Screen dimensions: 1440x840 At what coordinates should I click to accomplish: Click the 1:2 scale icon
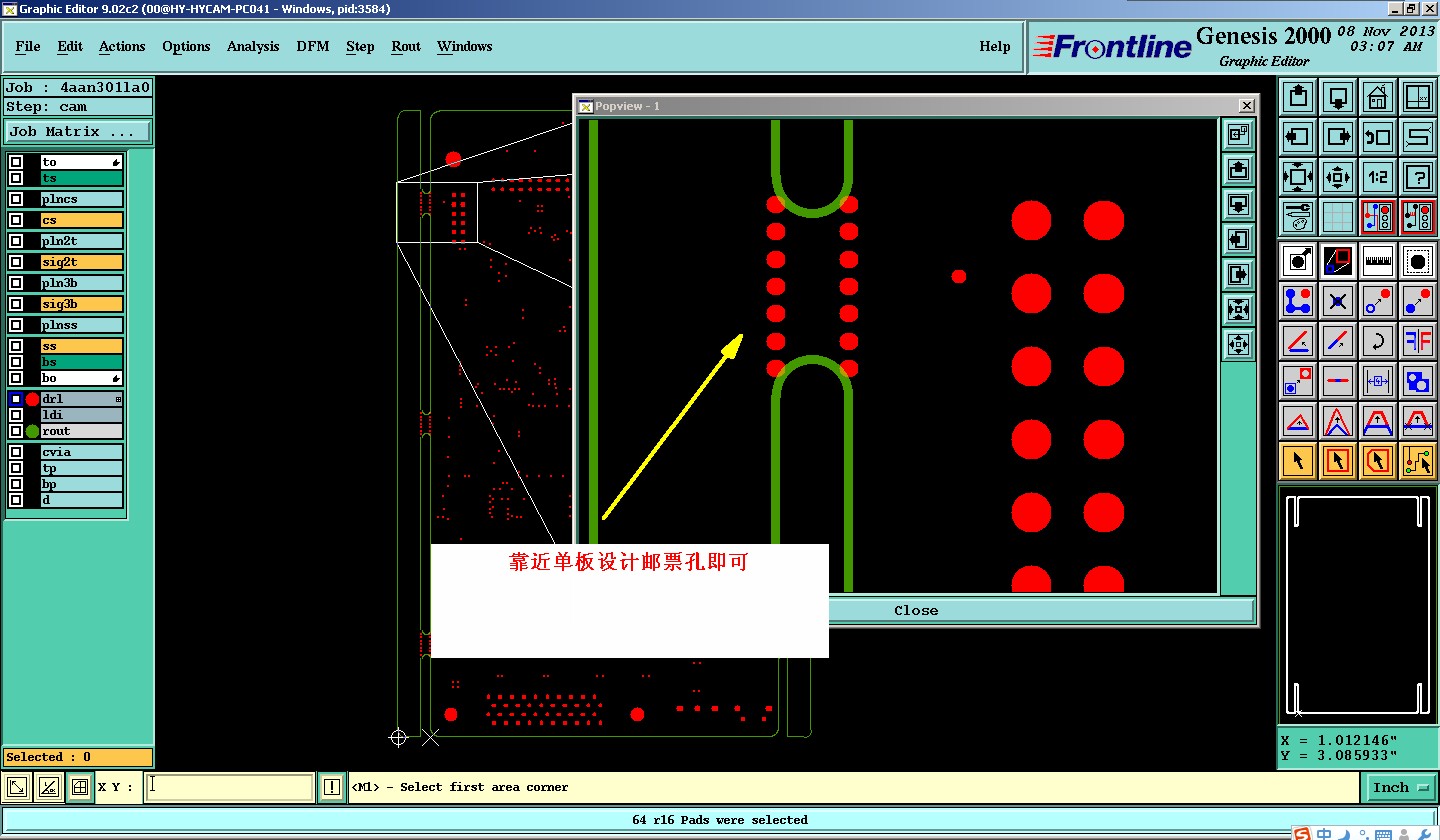pyautogui.click(x=1378, y=177)
